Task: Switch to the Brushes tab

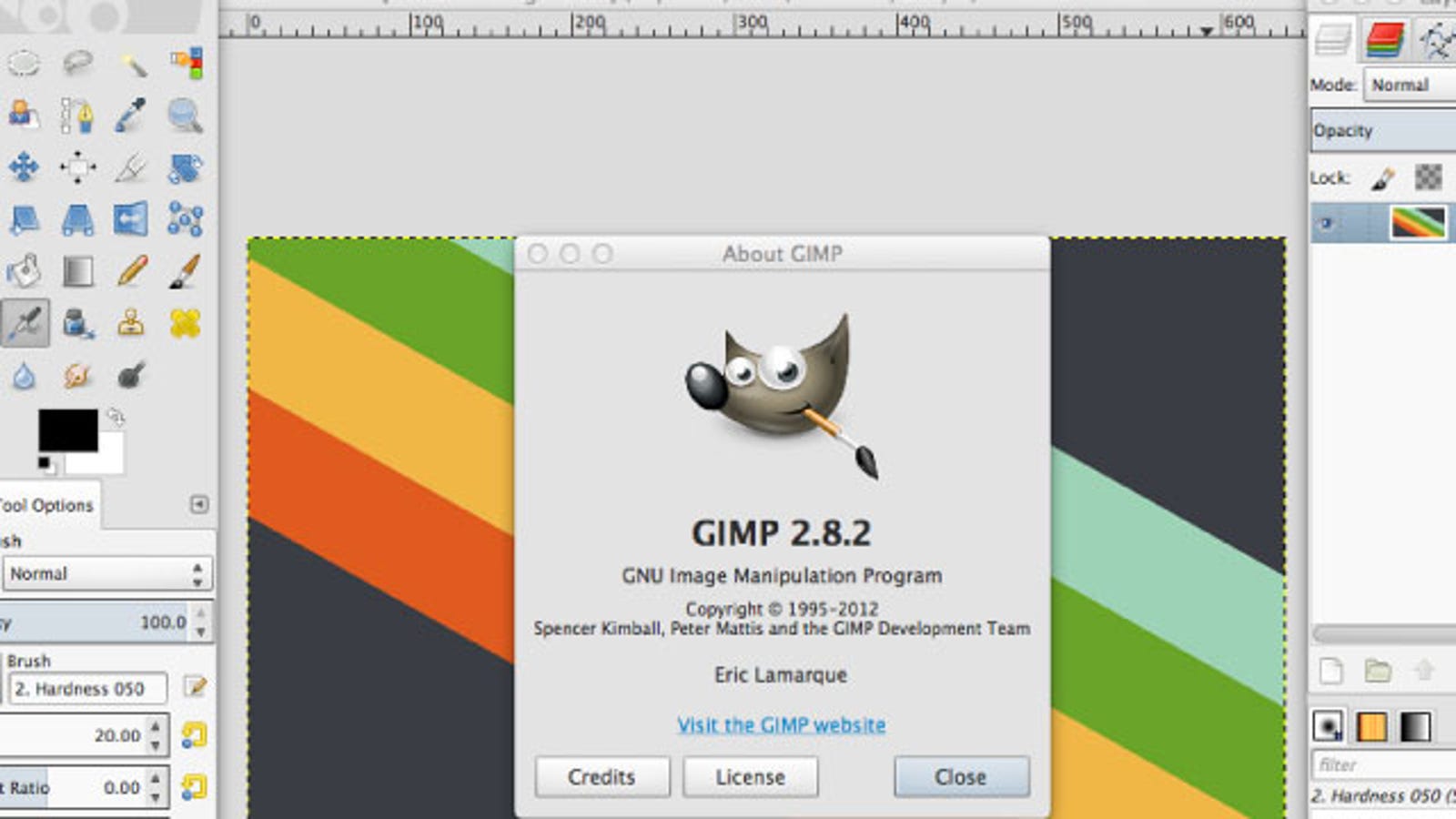Action: [1328, 726]
